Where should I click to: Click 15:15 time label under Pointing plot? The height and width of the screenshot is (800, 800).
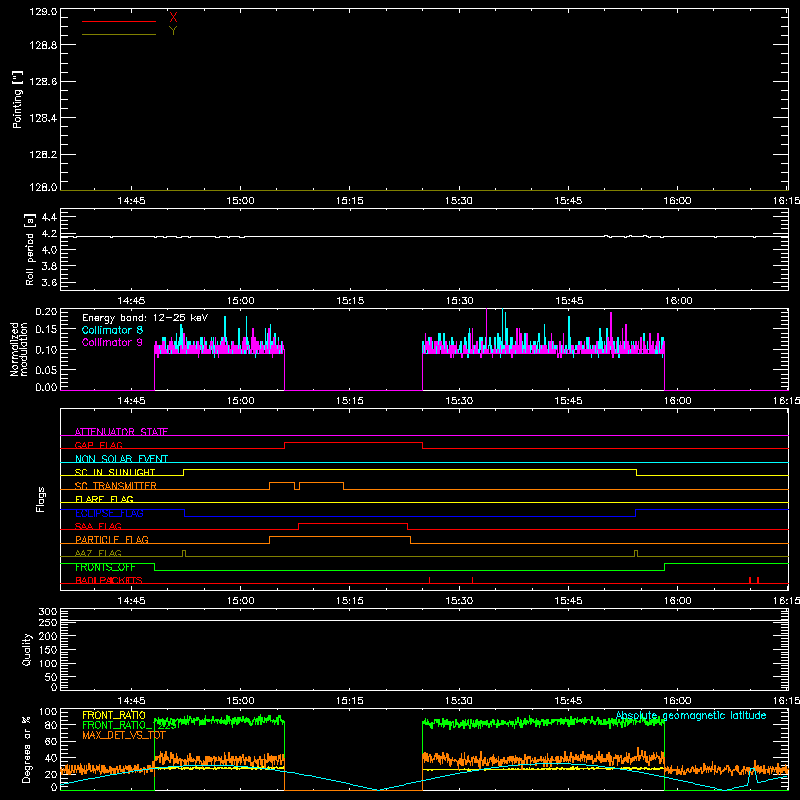(349, 201)
